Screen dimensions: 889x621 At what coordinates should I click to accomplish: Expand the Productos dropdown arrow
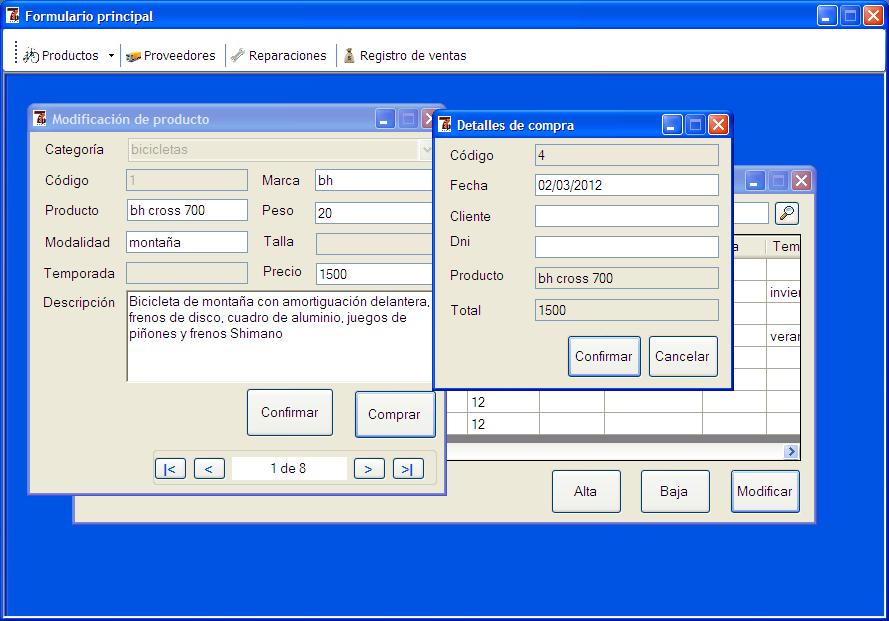111,56
